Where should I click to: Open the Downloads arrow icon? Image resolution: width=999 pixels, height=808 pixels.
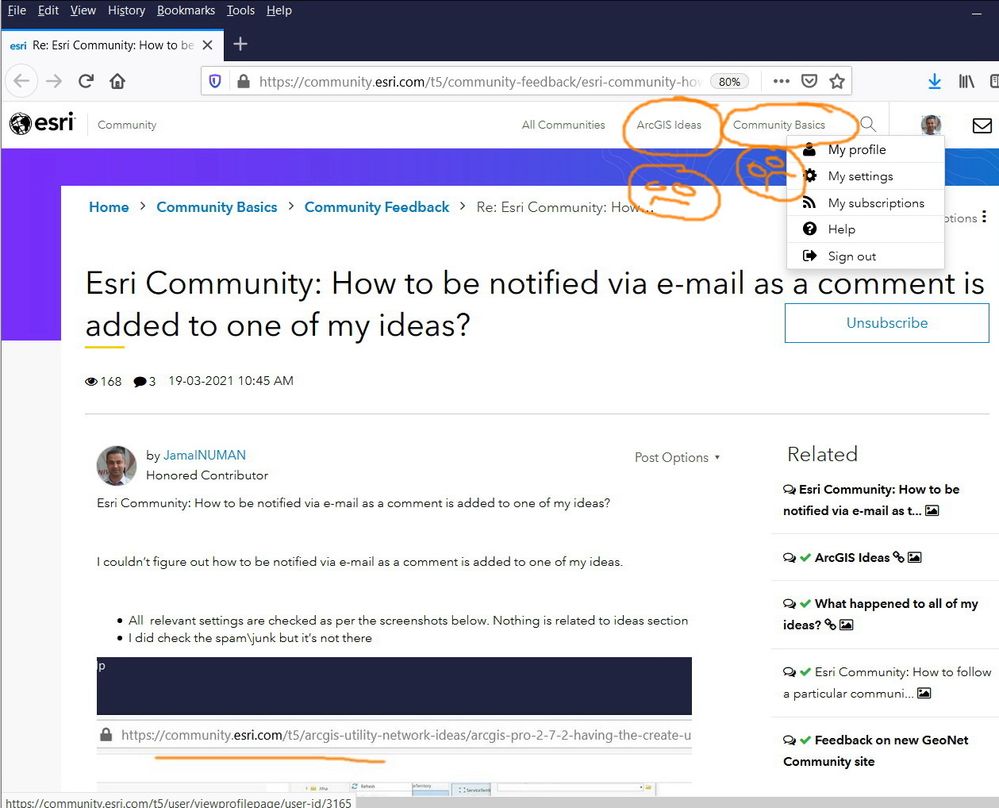tap(934, 81)
